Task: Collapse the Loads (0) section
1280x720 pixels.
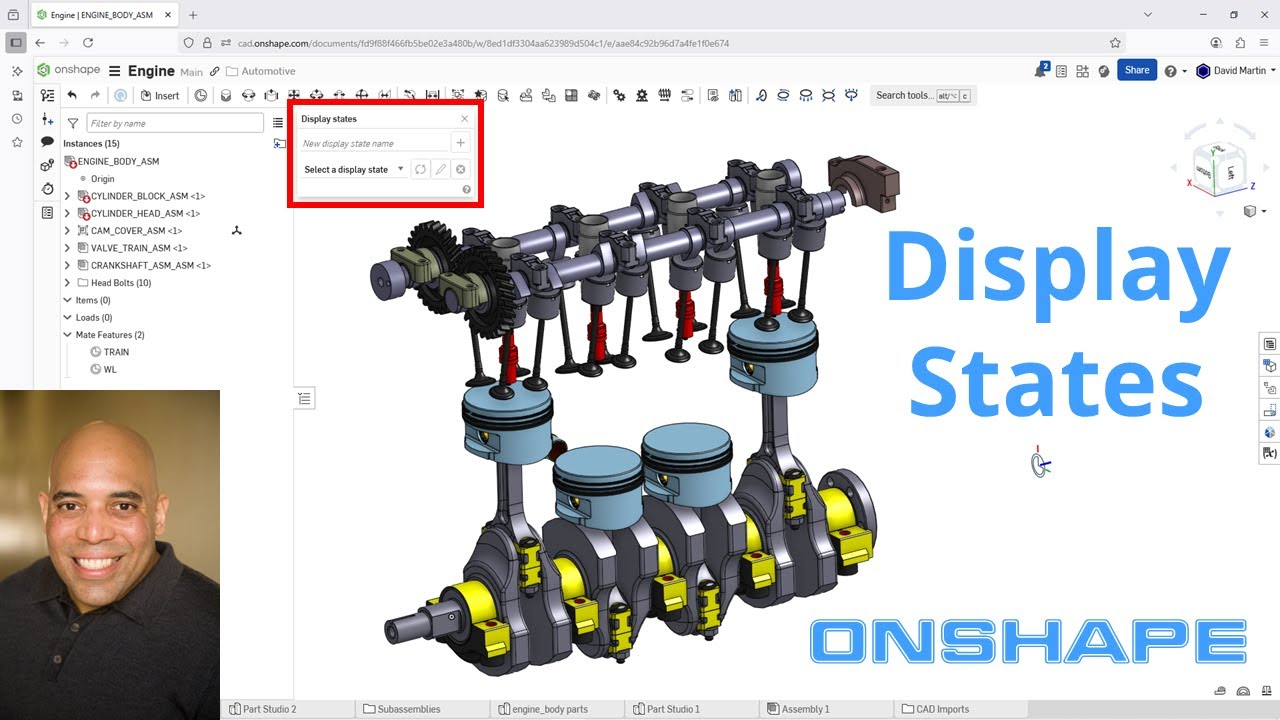Action: (x=67, y=317)
